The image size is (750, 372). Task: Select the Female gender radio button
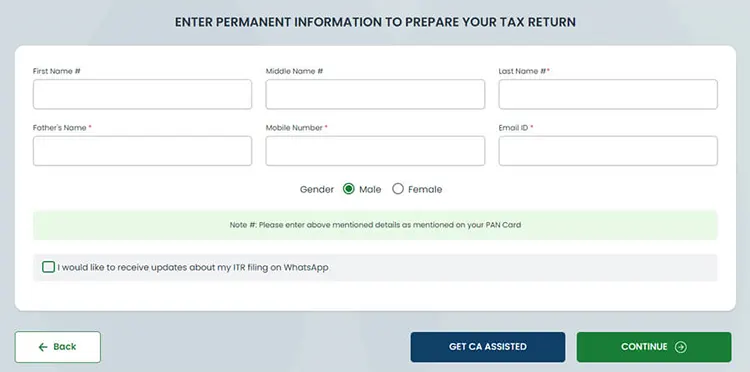(x=398, y=189)
